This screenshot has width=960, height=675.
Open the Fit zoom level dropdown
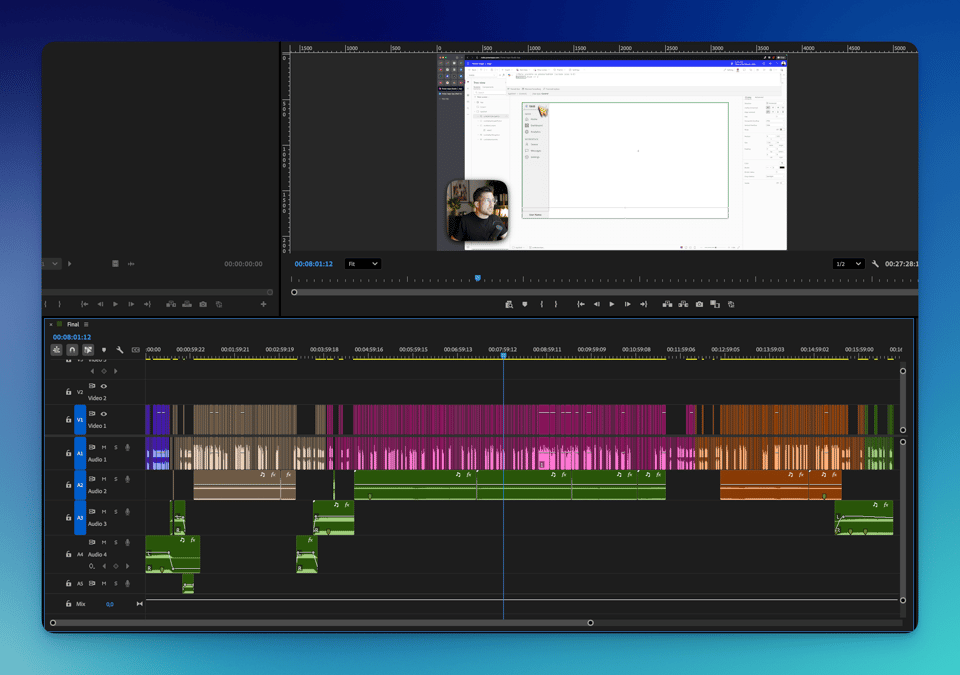pyautogui.click(x=362, y=264)
